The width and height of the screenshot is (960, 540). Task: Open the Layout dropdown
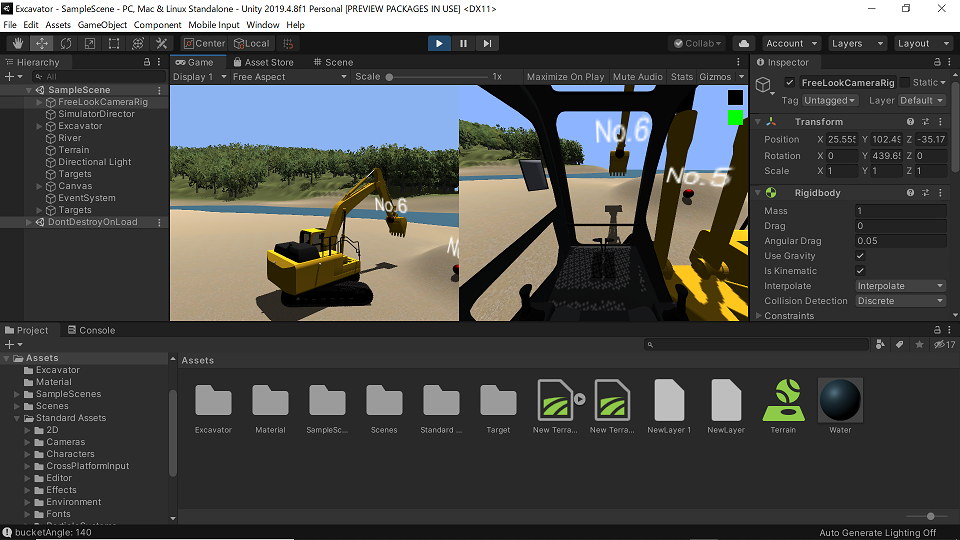(923, 43)
